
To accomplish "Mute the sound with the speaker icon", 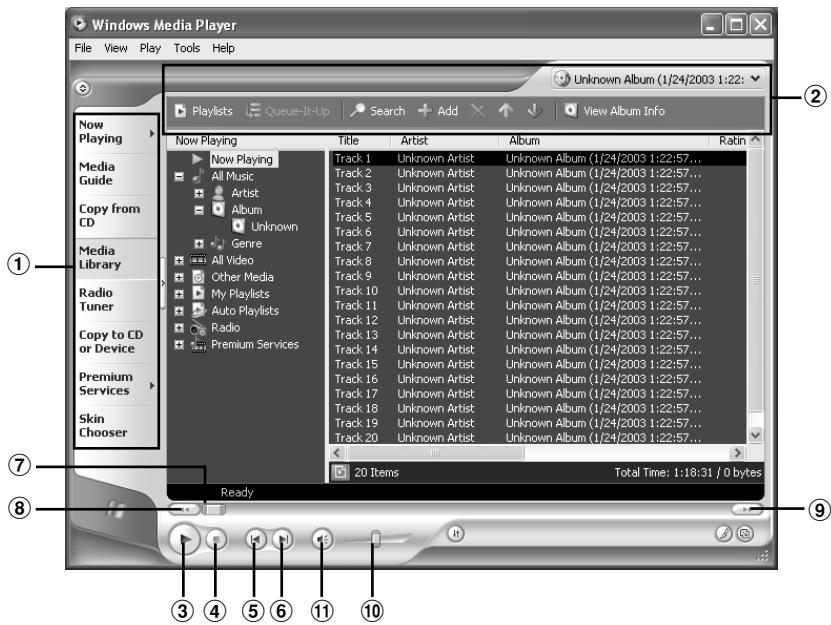I will (322, 540).
